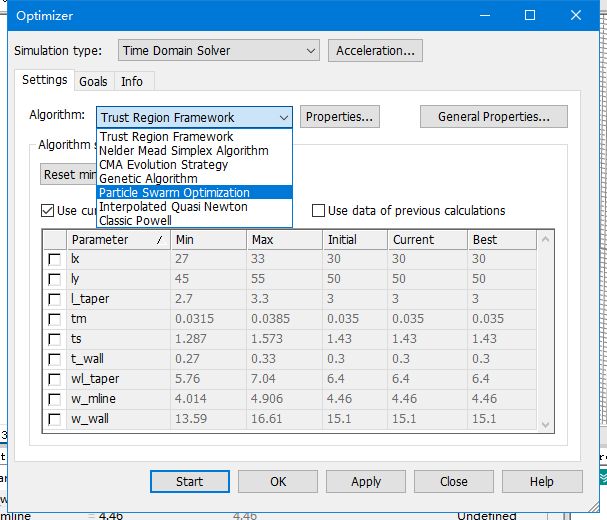Click the Max column header
Screen dimensions: 607x520
pyautogui.click(x=285, y=240)
